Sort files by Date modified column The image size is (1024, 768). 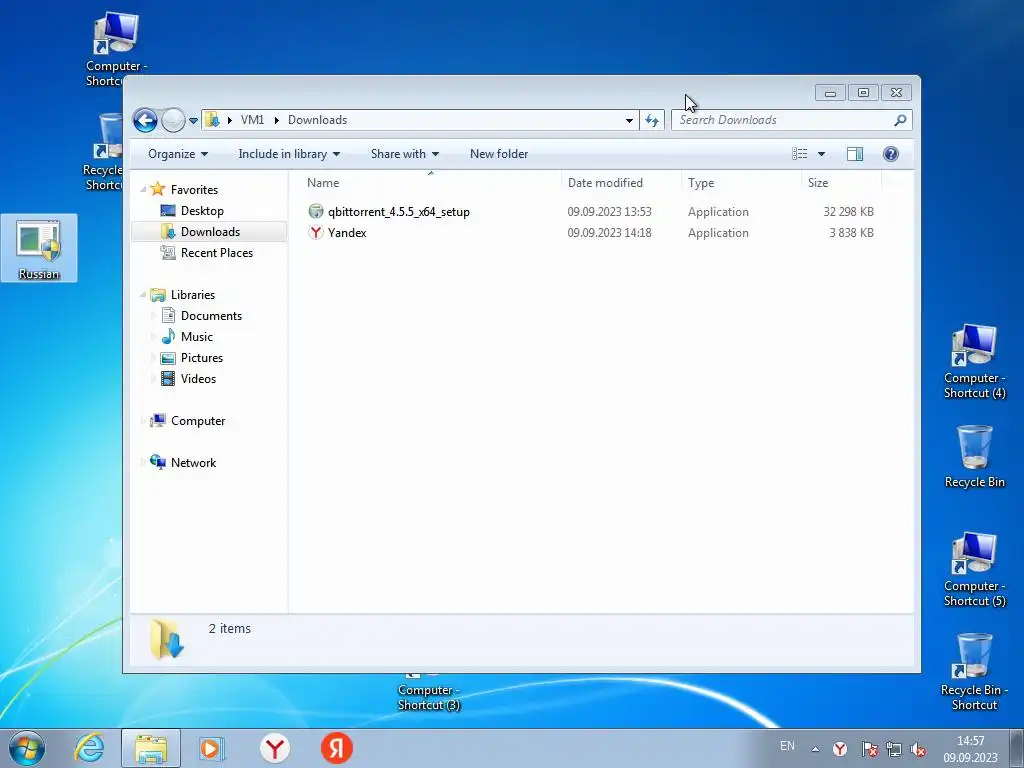[620, 183]
